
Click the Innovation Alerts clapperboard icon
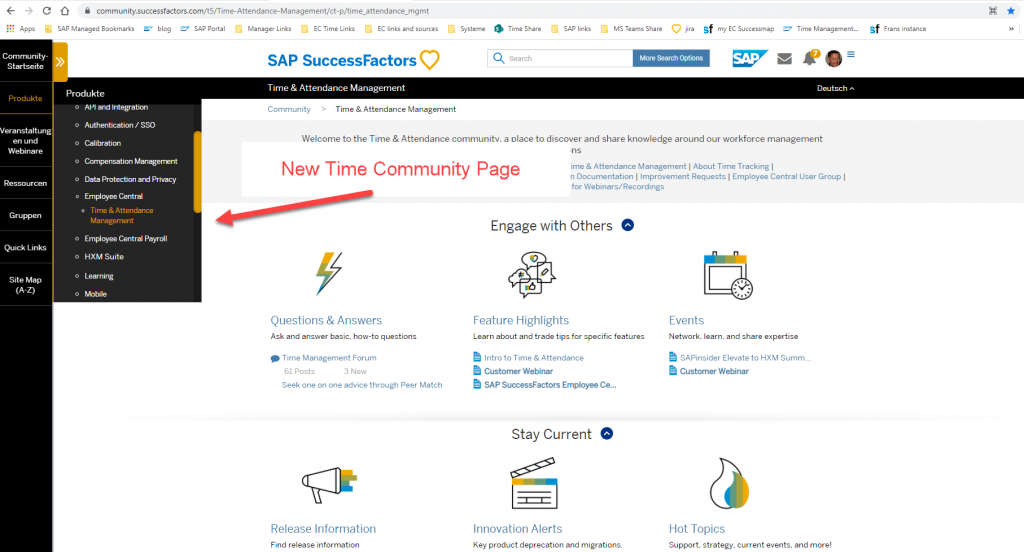tap(534, 483)
